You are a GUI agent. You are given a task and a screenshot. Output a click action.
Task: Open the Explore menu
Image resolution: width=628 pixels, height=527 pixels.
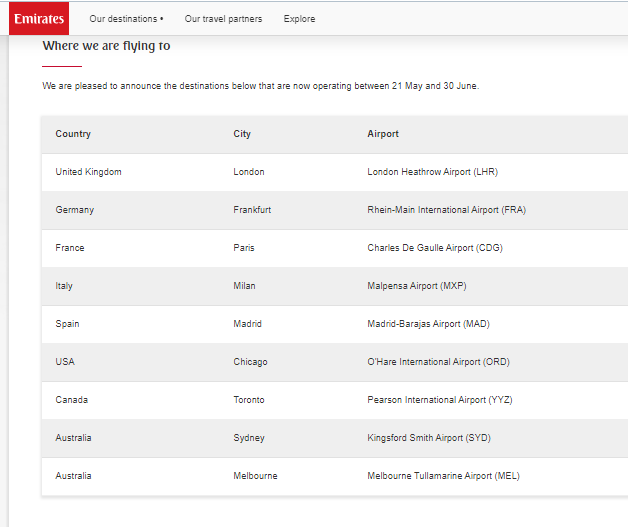tap(299, 19)
